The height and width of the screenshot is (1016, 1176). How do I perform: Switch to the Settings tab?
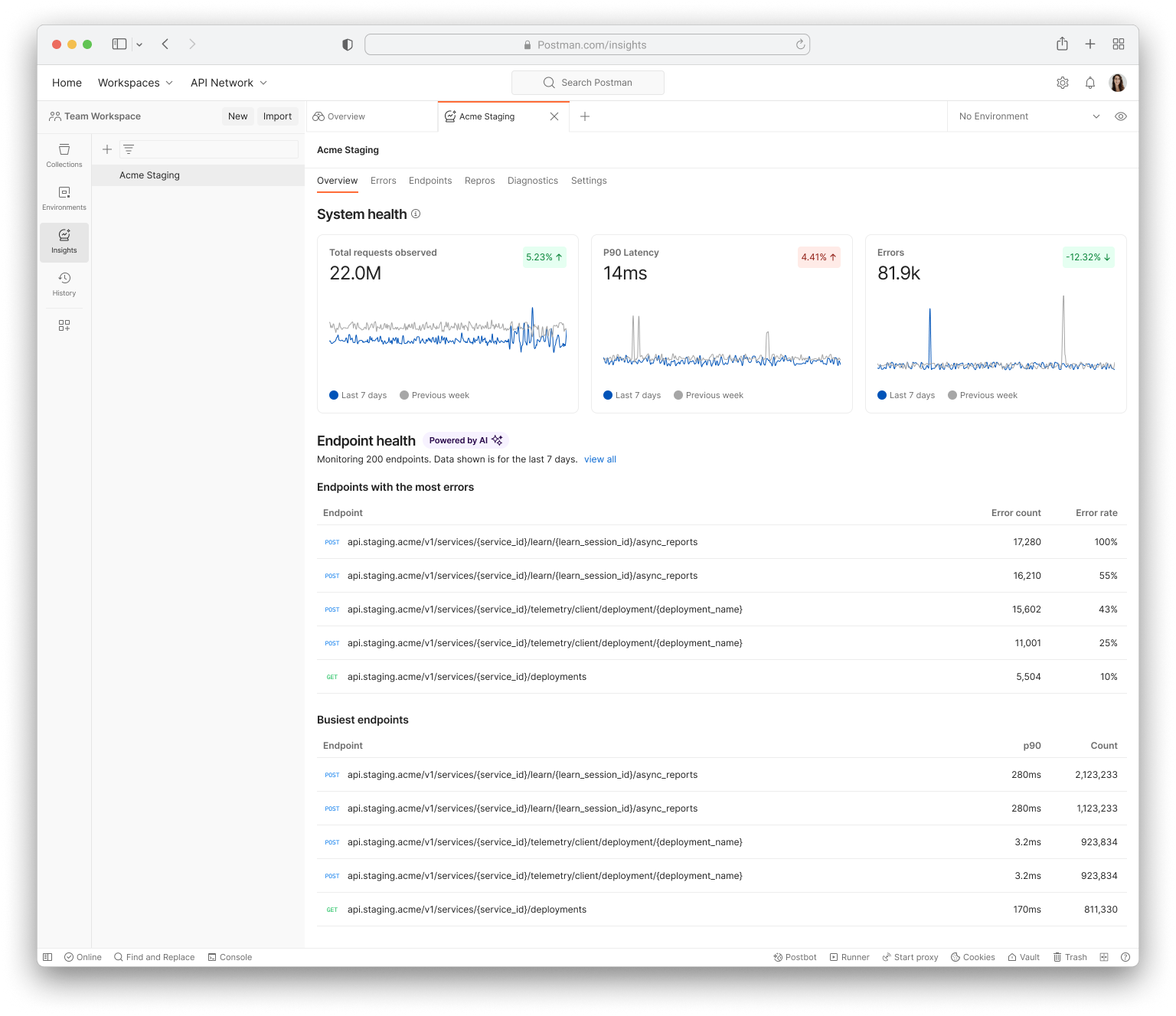[589, 181]
